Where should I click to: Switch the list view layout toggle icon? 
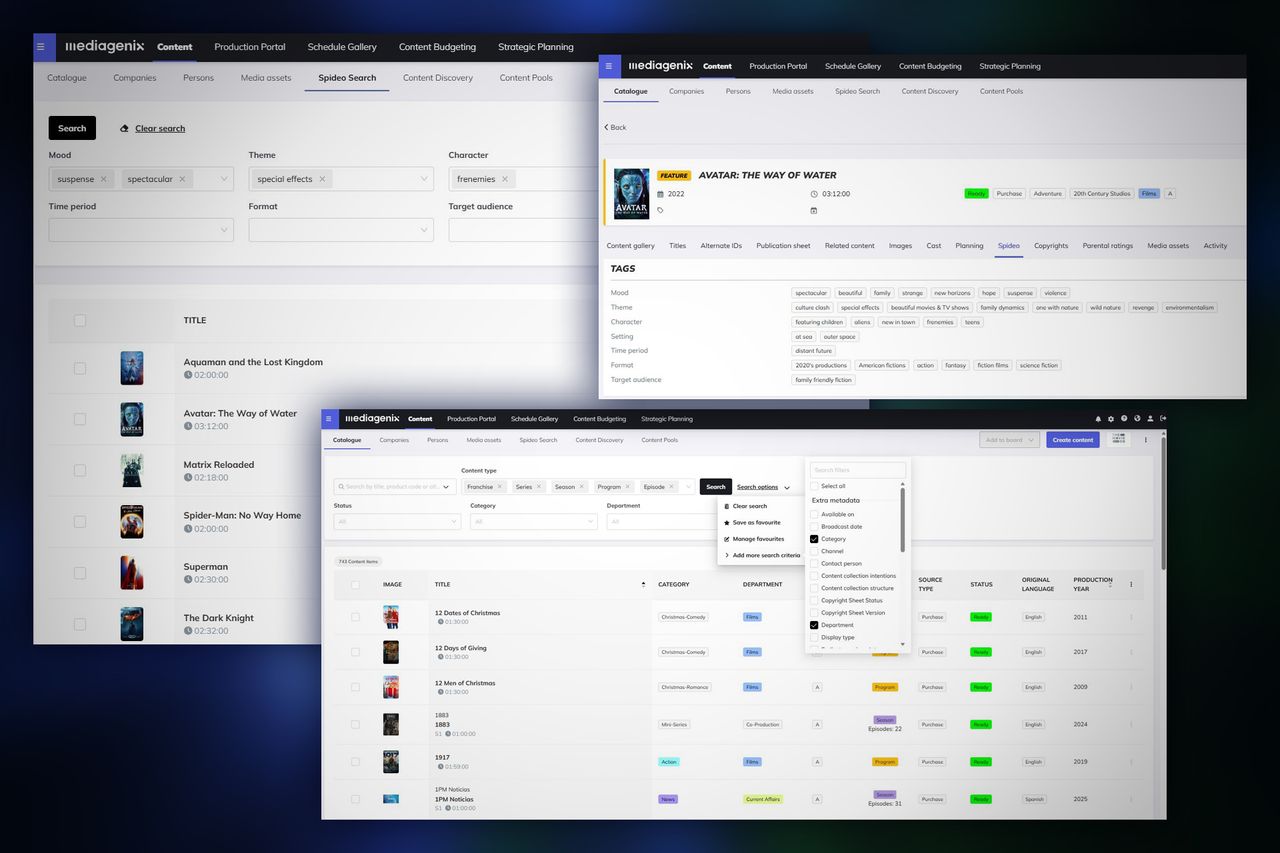coord(1118,440)
